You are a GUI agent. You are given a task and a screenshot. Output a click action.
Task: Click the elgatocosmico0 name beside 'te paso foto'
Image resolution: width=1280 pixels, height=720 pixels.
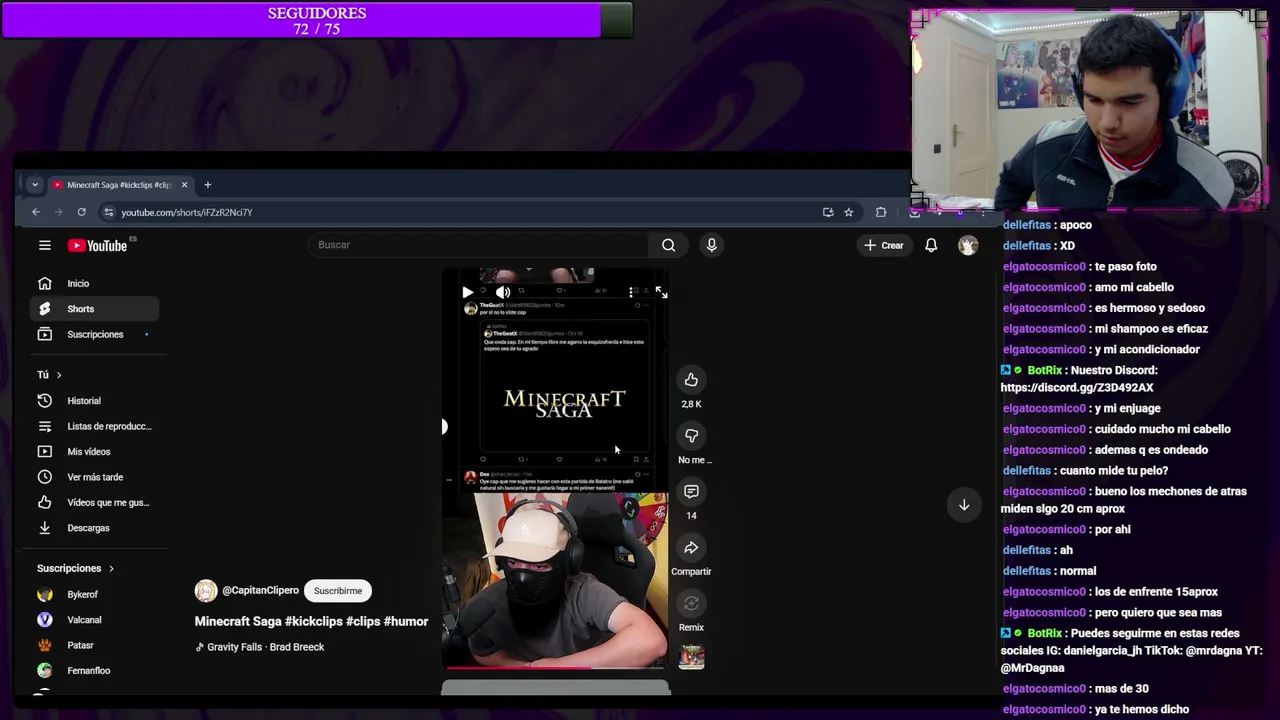1044,267
